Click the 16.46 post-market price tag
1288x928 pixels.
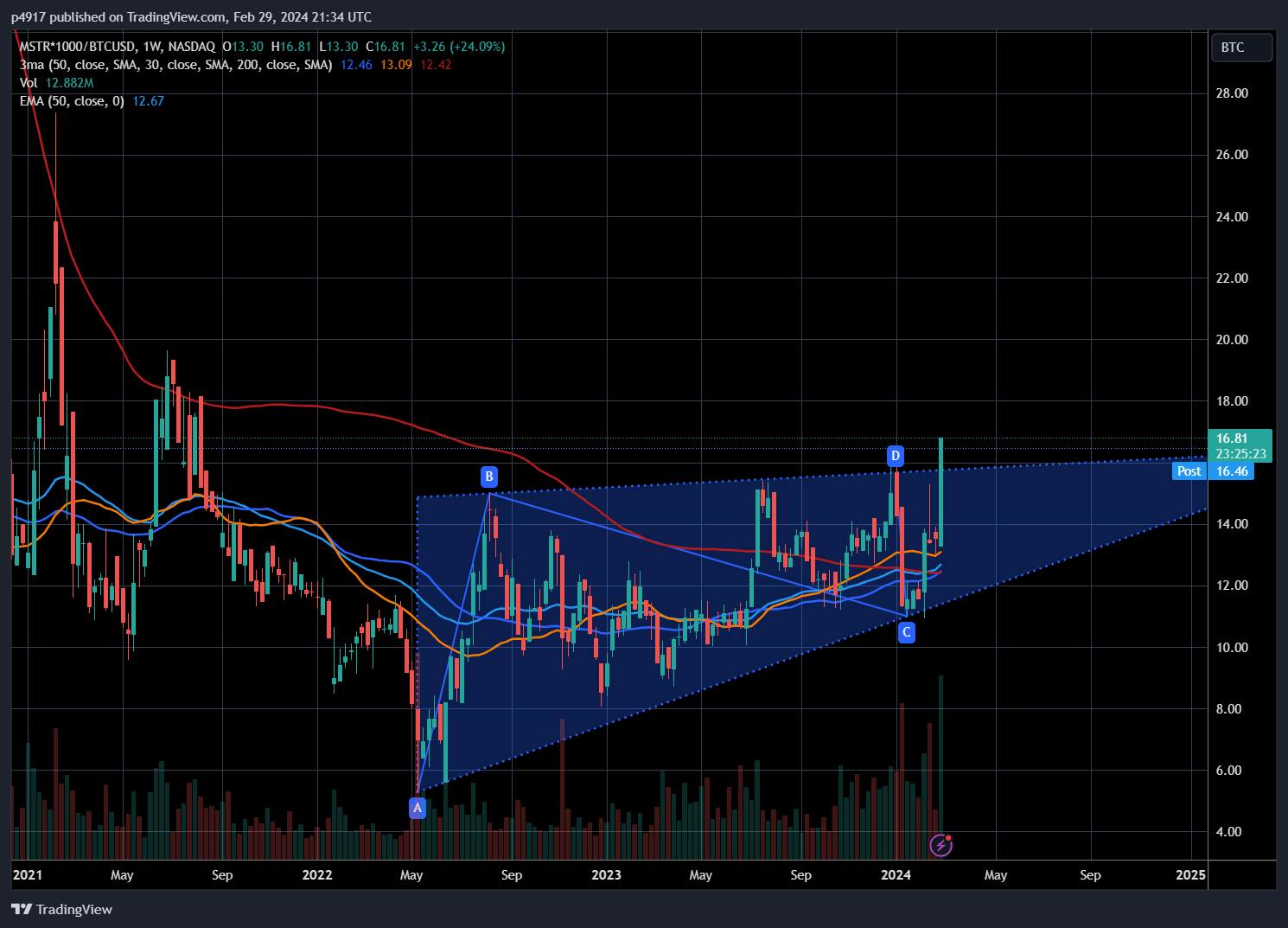1232,471
